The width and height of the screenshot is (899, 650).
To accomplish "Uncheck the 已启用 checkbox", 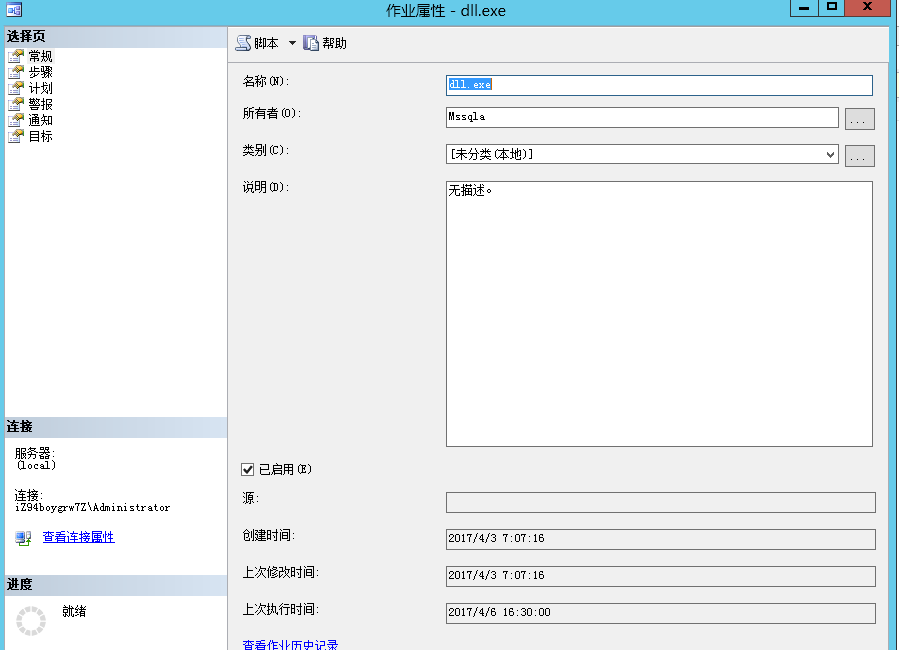I will coord(248,470).
